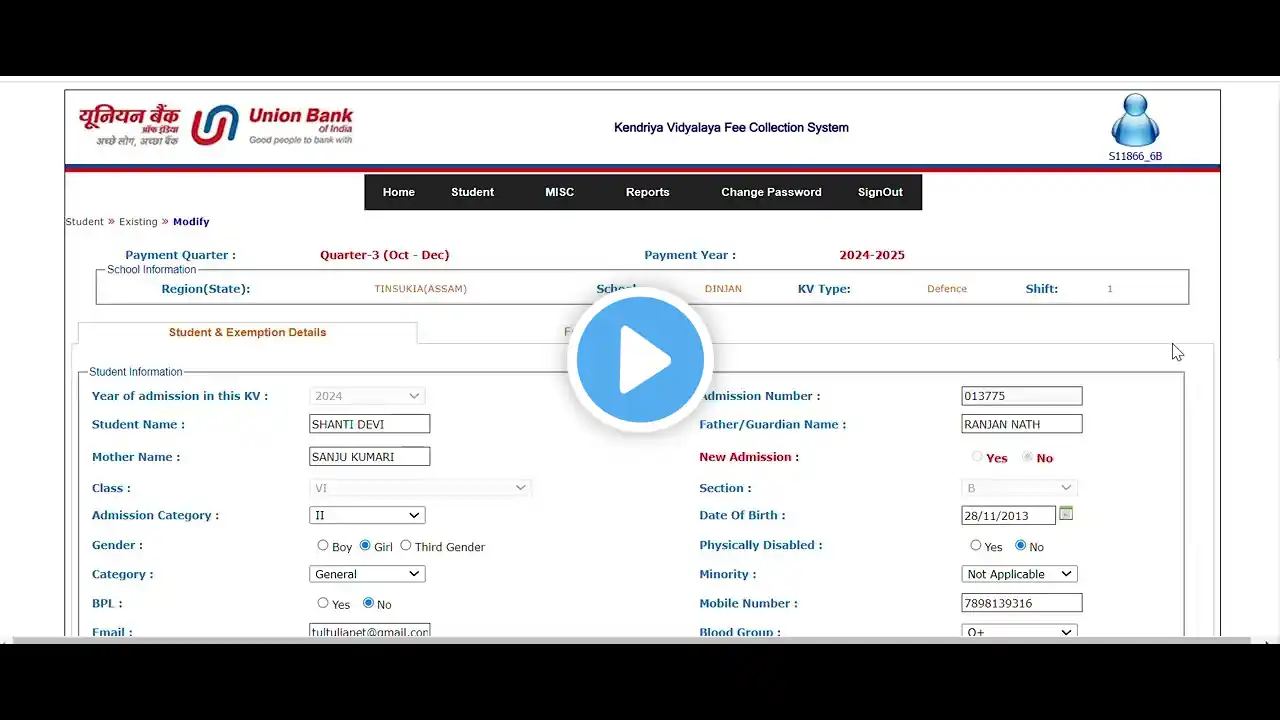The height and width of the screenshot is (720, 1280).
Task: Open Year of admission dropdown
Action: coord(367,396)
